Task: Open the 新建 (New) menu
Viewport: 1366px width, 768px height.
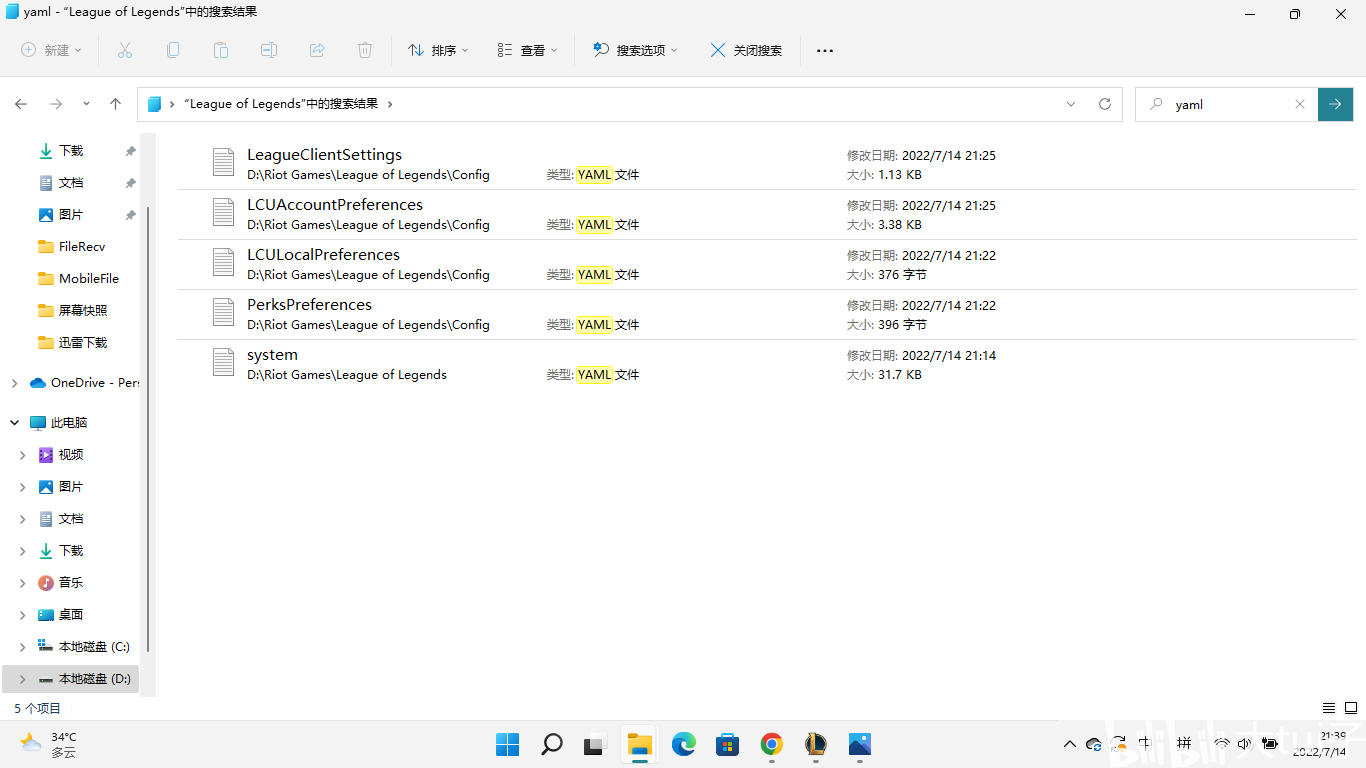Action: pyautogui.click(x=52, y=50)
